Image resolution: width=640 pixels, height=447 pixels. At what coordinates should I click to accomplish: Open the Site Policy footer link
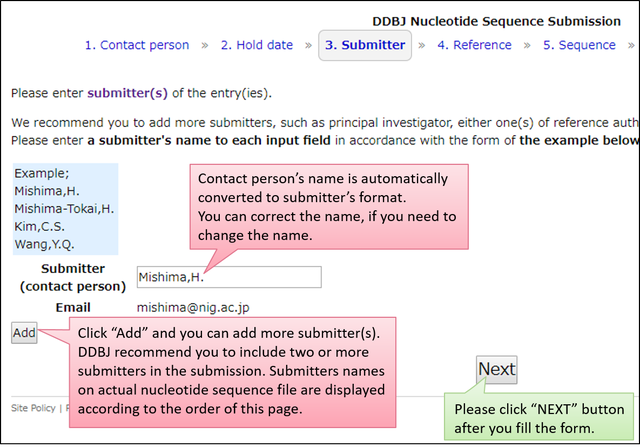[x=33, y=408]
